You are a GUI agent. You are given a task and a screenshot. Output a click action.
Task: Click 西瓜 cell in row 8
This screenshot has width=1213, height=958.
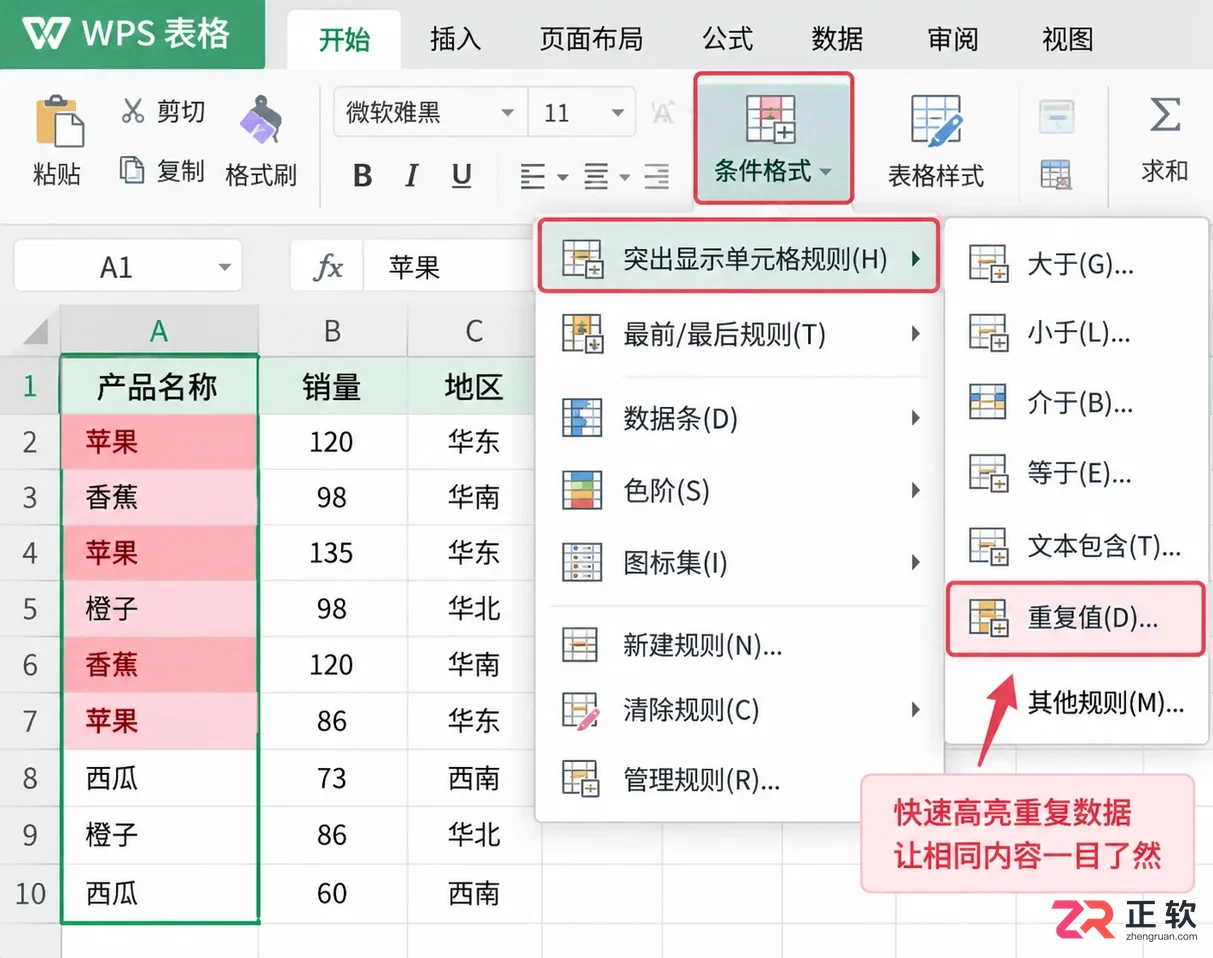tap(159, 778)
